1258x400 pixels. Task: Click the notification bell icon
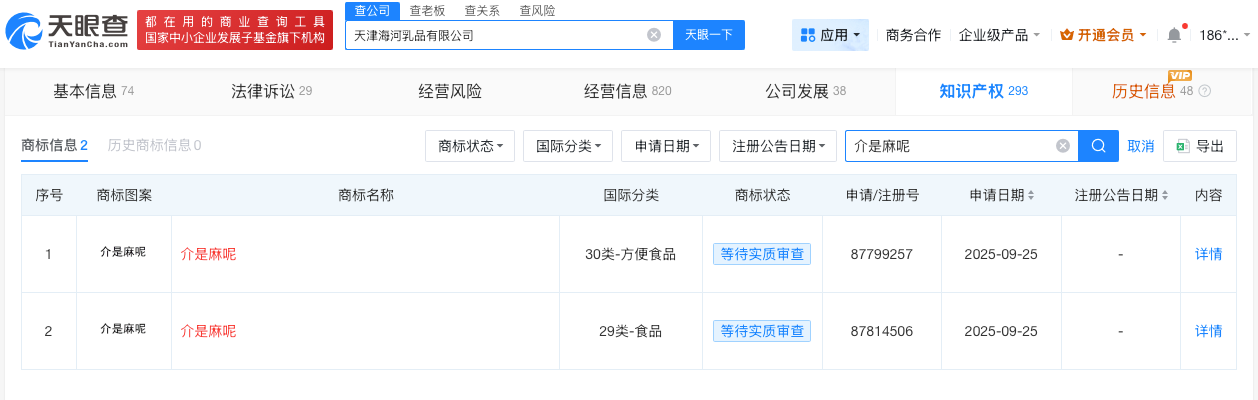coord(1174,35)
